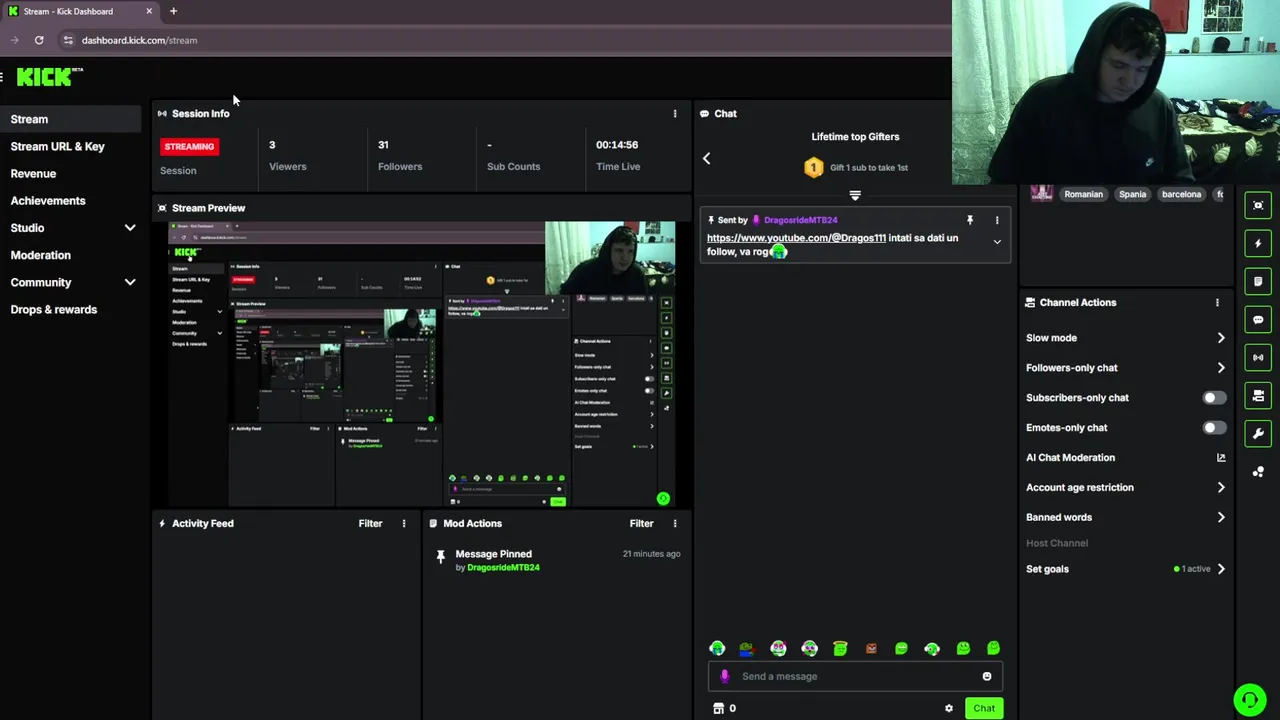This screenshot has height=720, width=1280.
Task: Open Filter for Activity Feed
Action: click(x=370, y=523)
